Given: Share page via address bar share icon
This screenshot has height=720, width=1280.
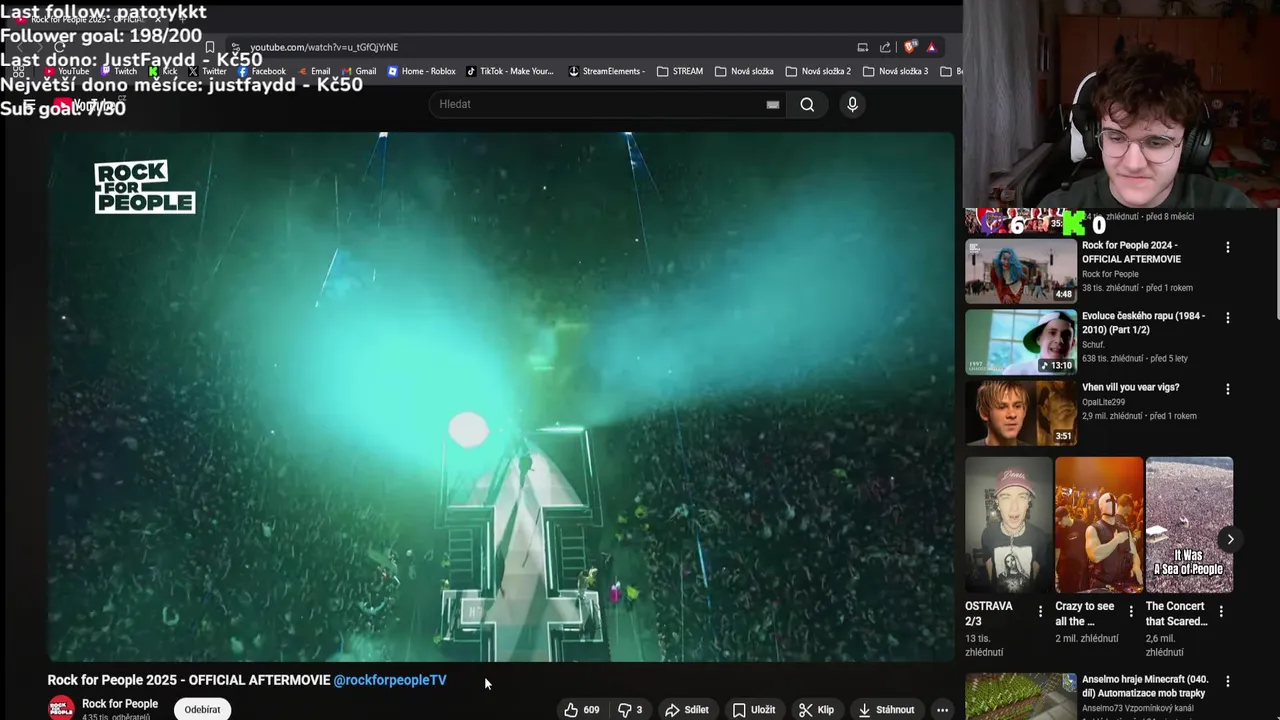Looking at the screenshot, I should pos(885,47).
